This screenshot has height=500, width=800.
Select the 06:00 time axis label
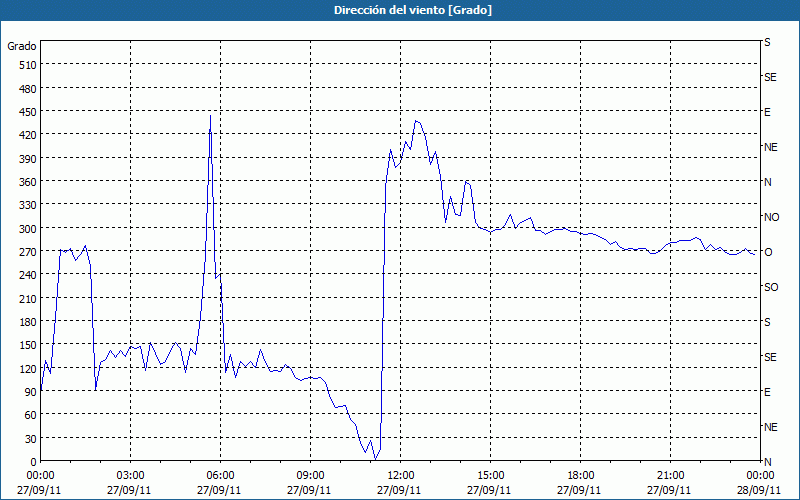click(x=220, y=476)
